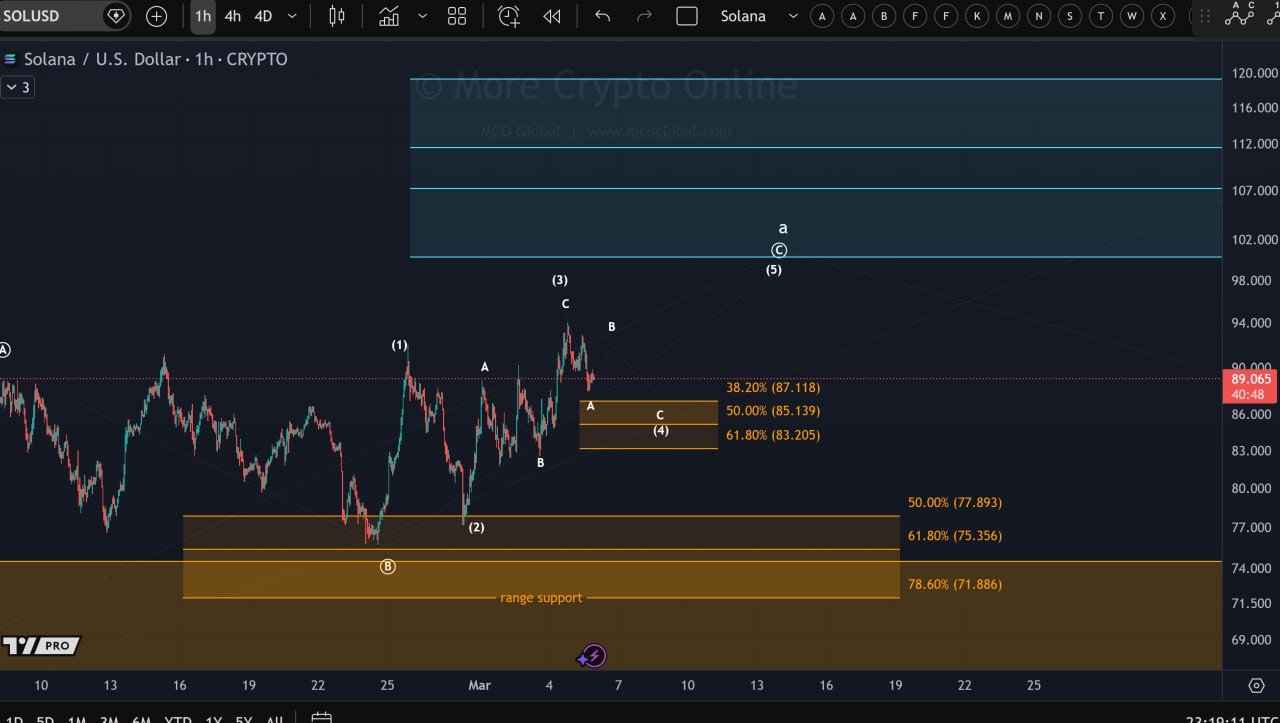The image size is (1280, 723).
Task: Select the K quick-access circle button
Action: tap(977, 16)
